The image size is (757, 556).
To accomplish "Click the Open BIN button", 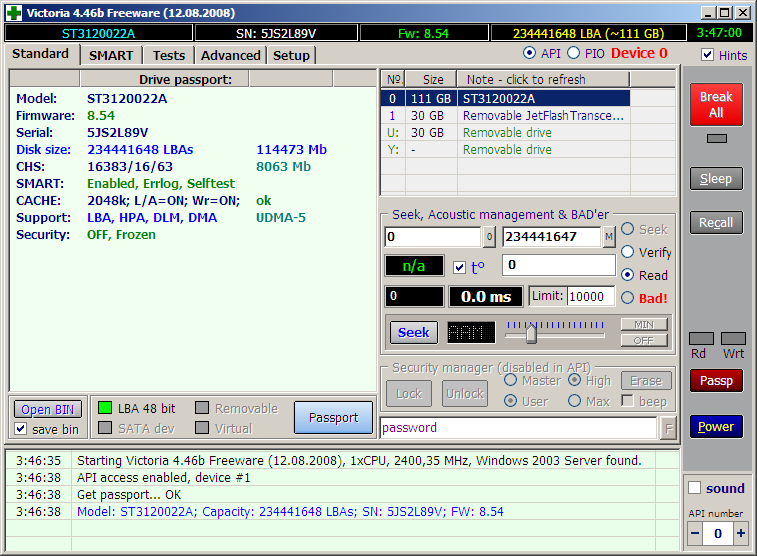I will click(48, 409).
